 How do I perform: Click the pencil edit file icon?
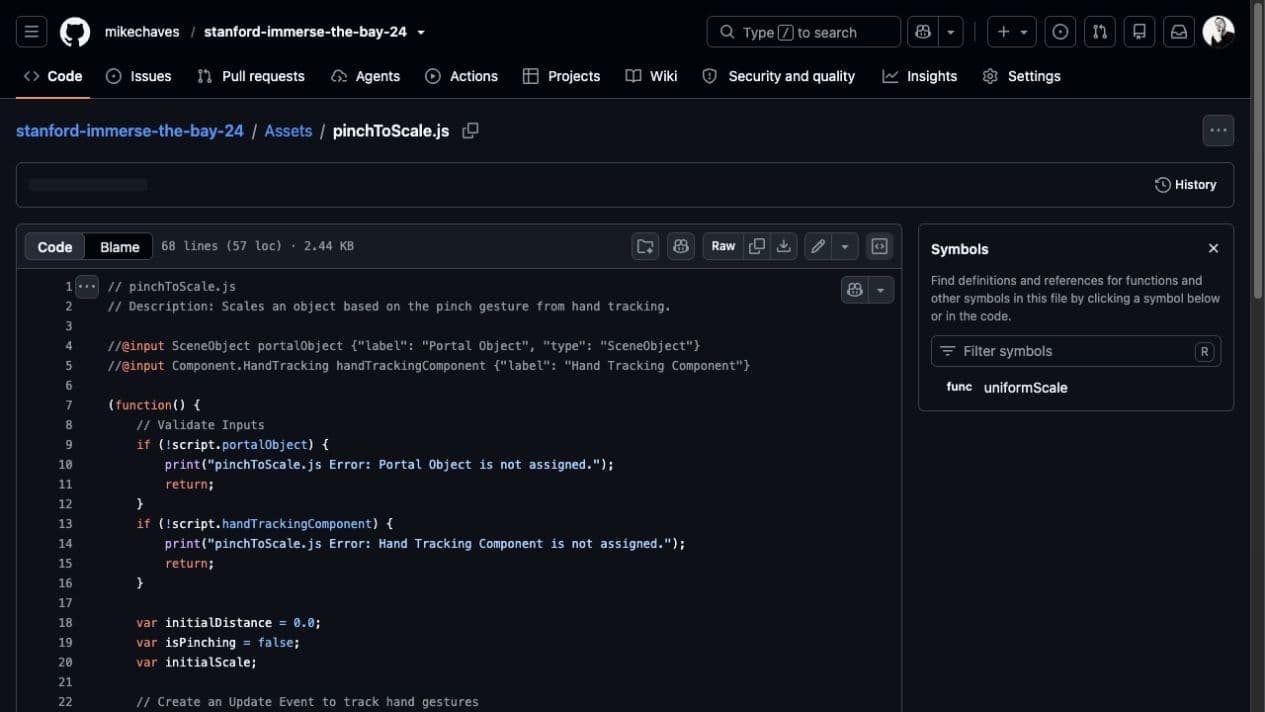pos(818,246)
